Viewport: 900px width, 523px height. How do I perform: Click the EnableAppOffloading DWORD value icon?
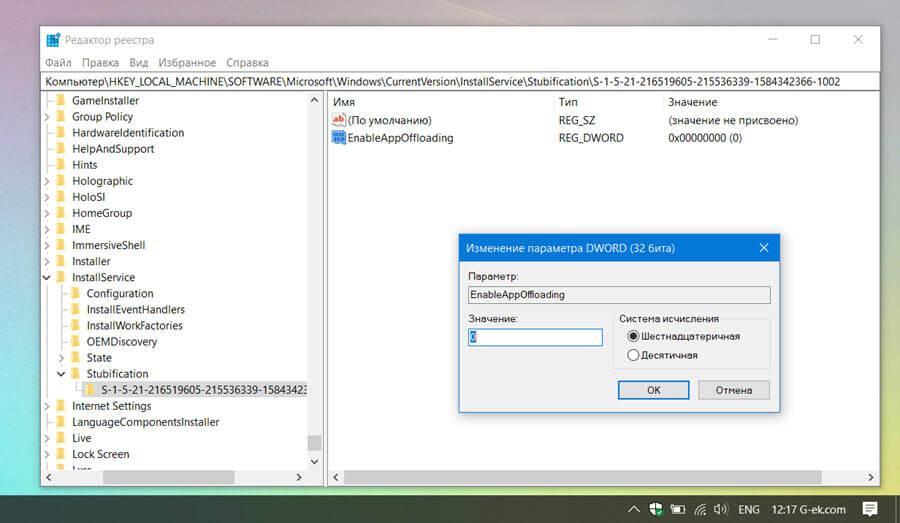tap(339, 138)
